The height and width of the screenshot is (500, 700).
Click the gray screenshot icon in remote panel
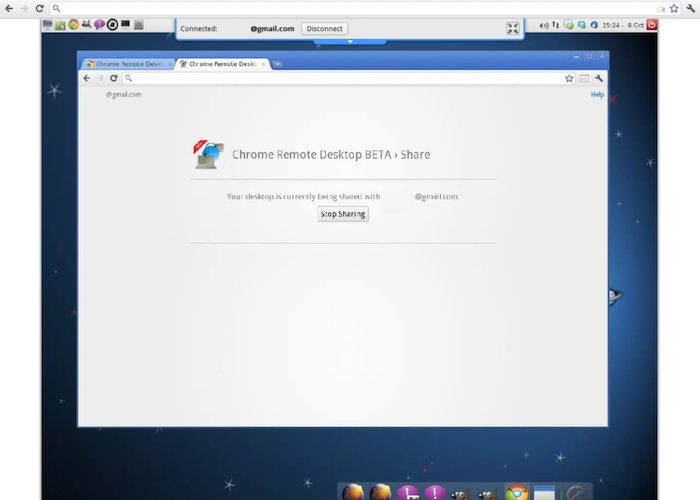pyautogui.click(x=139, y=25)
